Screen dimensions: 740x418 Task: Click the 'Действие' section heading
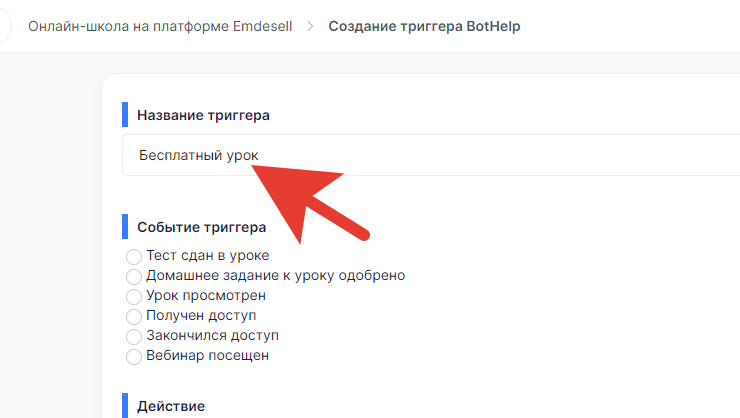pos(171,406)
